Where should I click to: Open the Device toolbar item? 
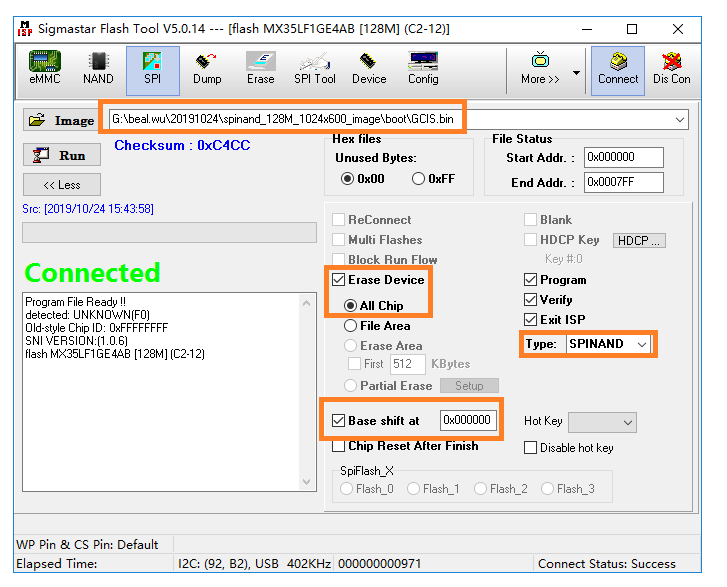[x=369, y=69]
